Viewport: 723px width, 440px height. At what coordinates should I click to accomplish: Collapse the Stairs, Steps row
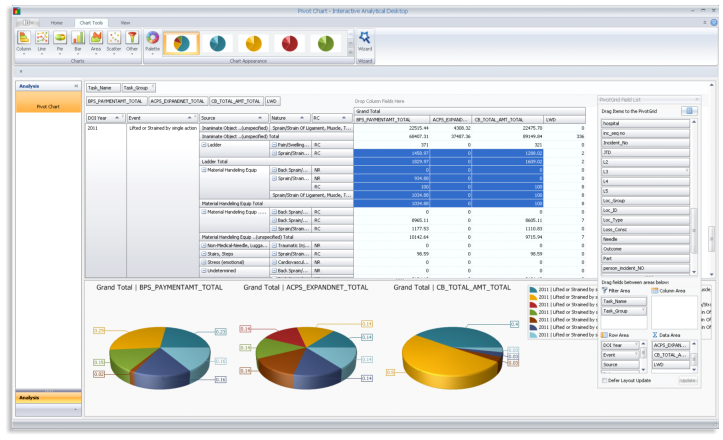coord(204,254)
